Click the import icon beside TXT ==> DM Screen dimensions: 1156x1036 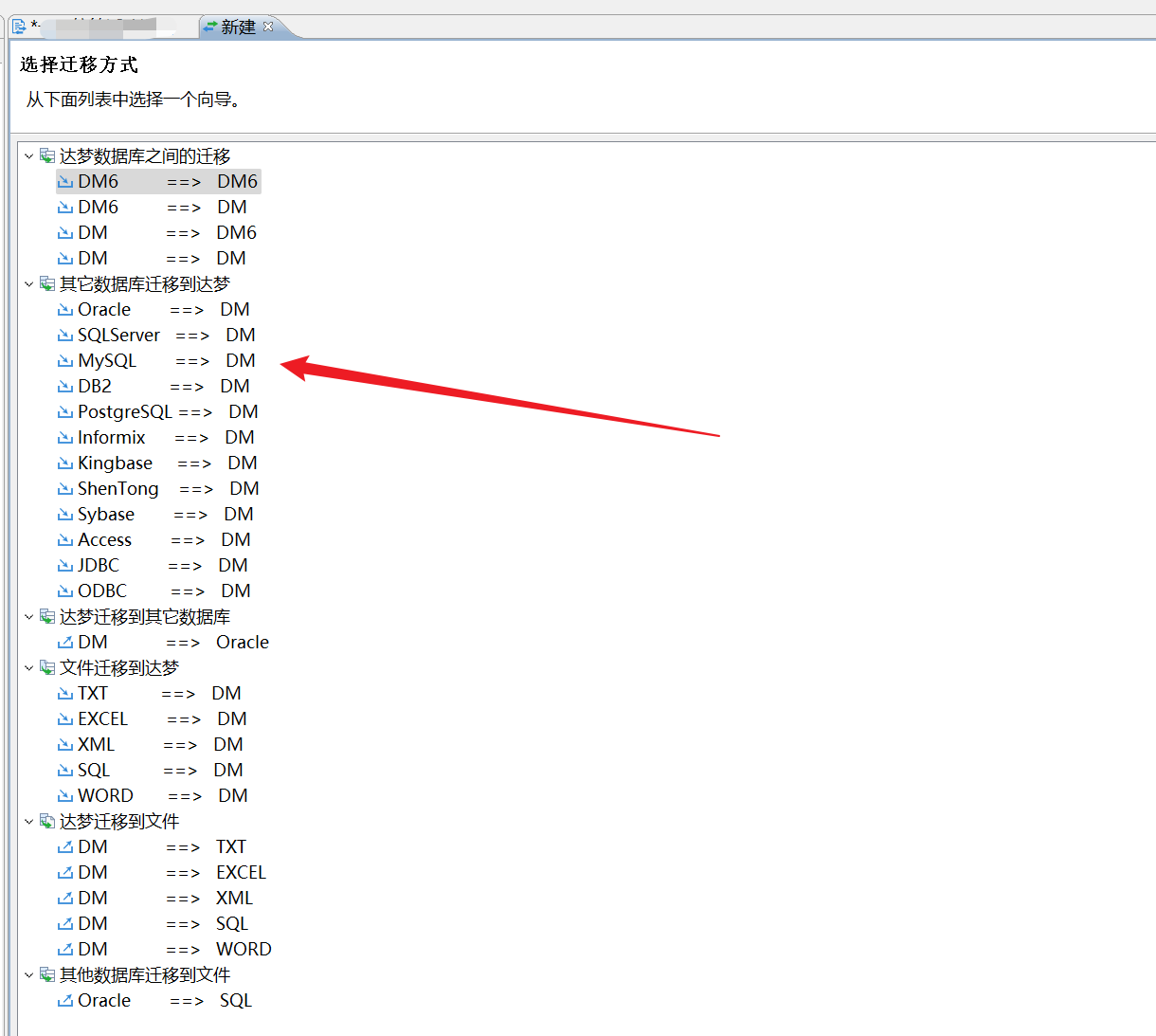click(x=65, y=693)
